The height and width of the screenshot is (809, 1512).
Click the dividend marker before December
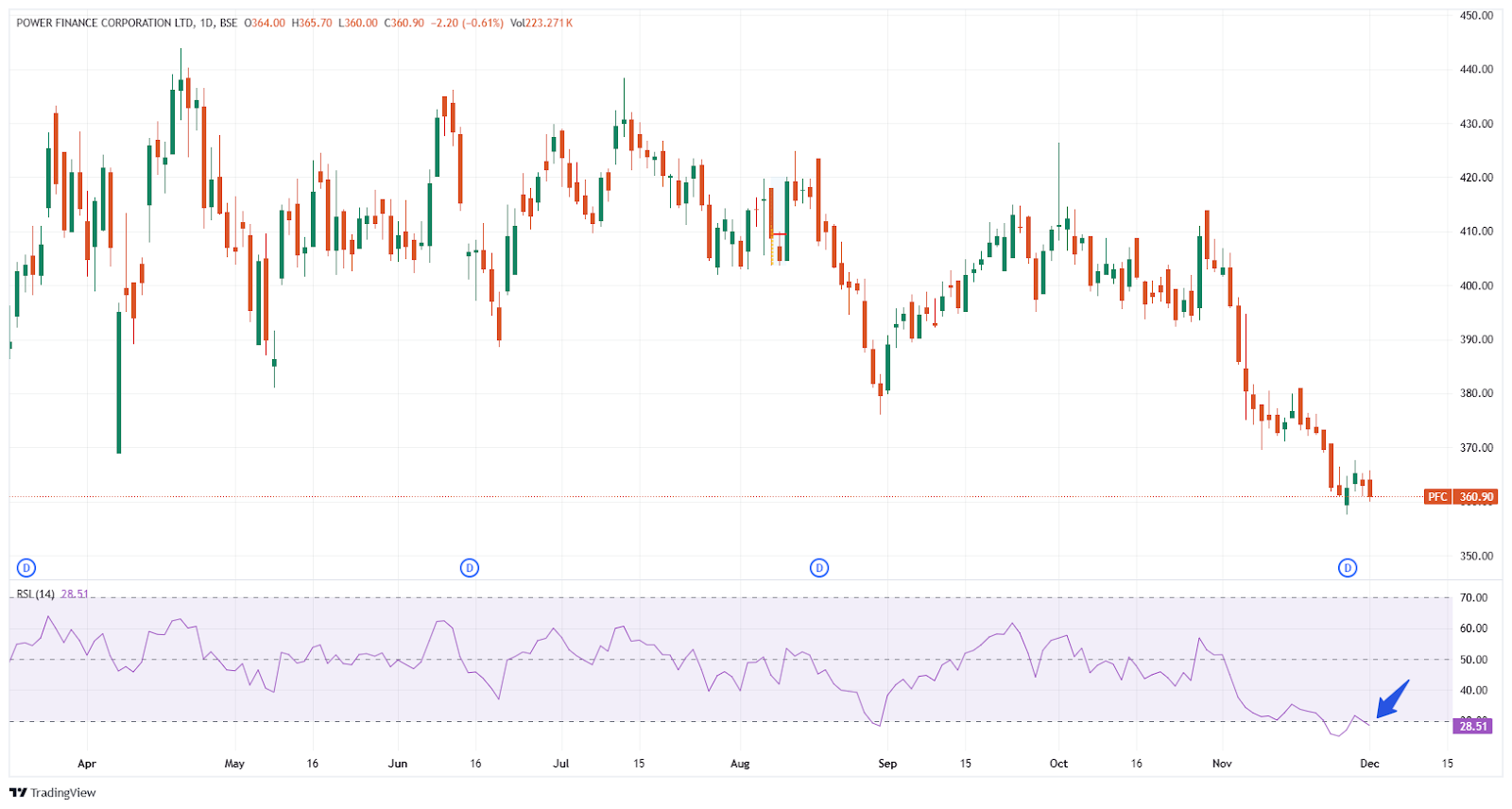(x=1348, y=568)
